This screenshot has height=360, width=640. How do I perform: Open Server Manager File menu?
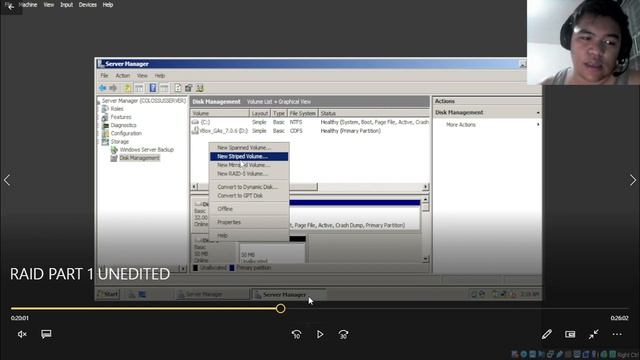pyautogui.click(x=104, y=76)
